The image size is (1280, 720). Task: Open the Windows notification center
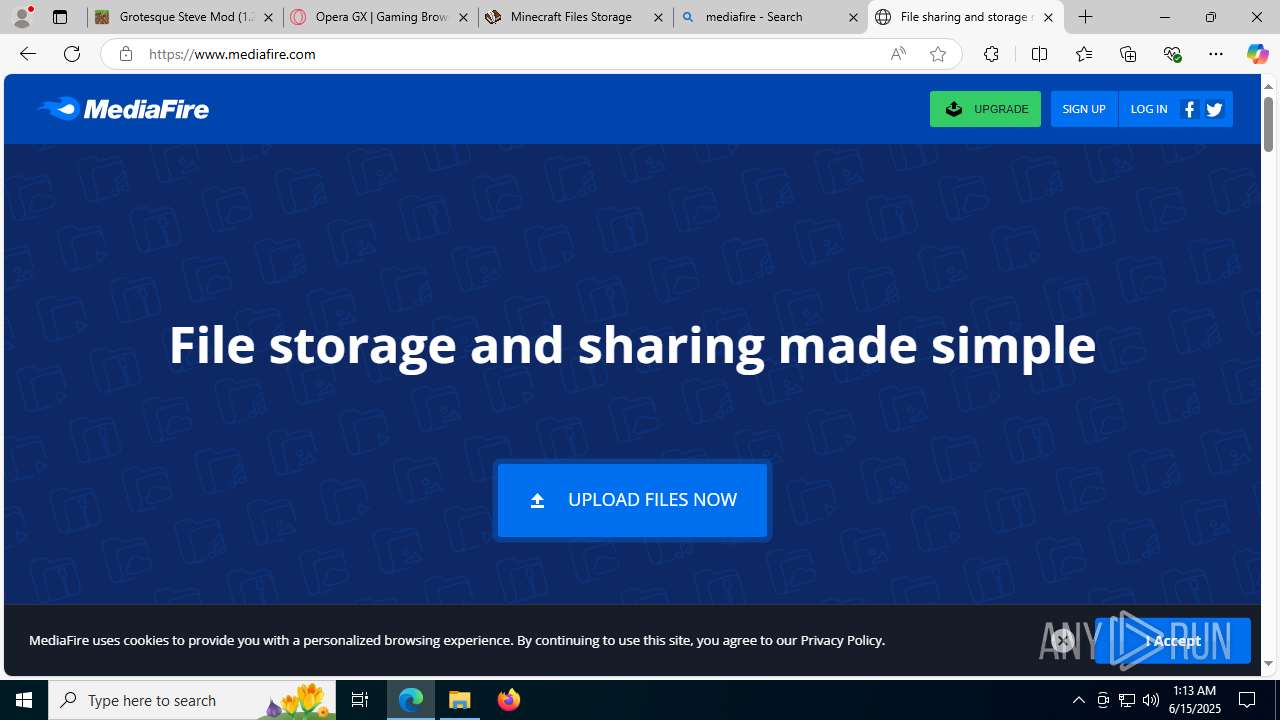(x=1248, y=700)
